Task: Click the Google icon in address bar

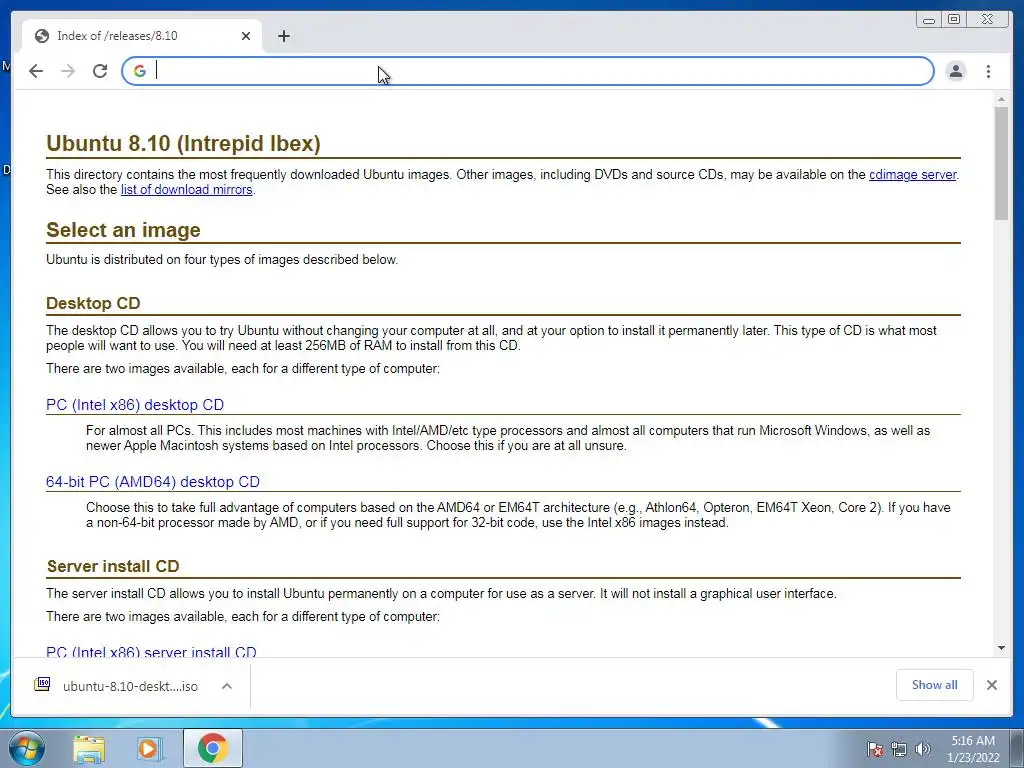Action: click(140, 71)
